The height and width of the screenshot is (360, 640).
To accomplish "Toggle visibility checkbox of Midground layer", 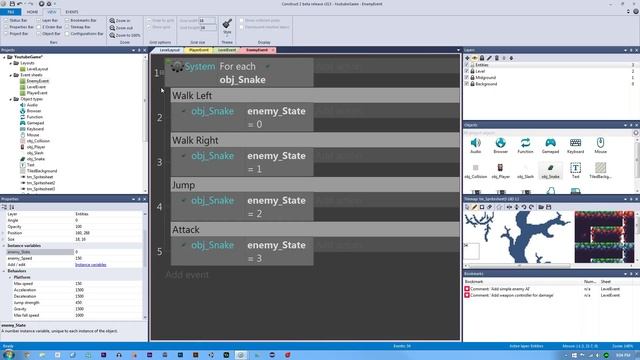I will [x=467, y=78].
